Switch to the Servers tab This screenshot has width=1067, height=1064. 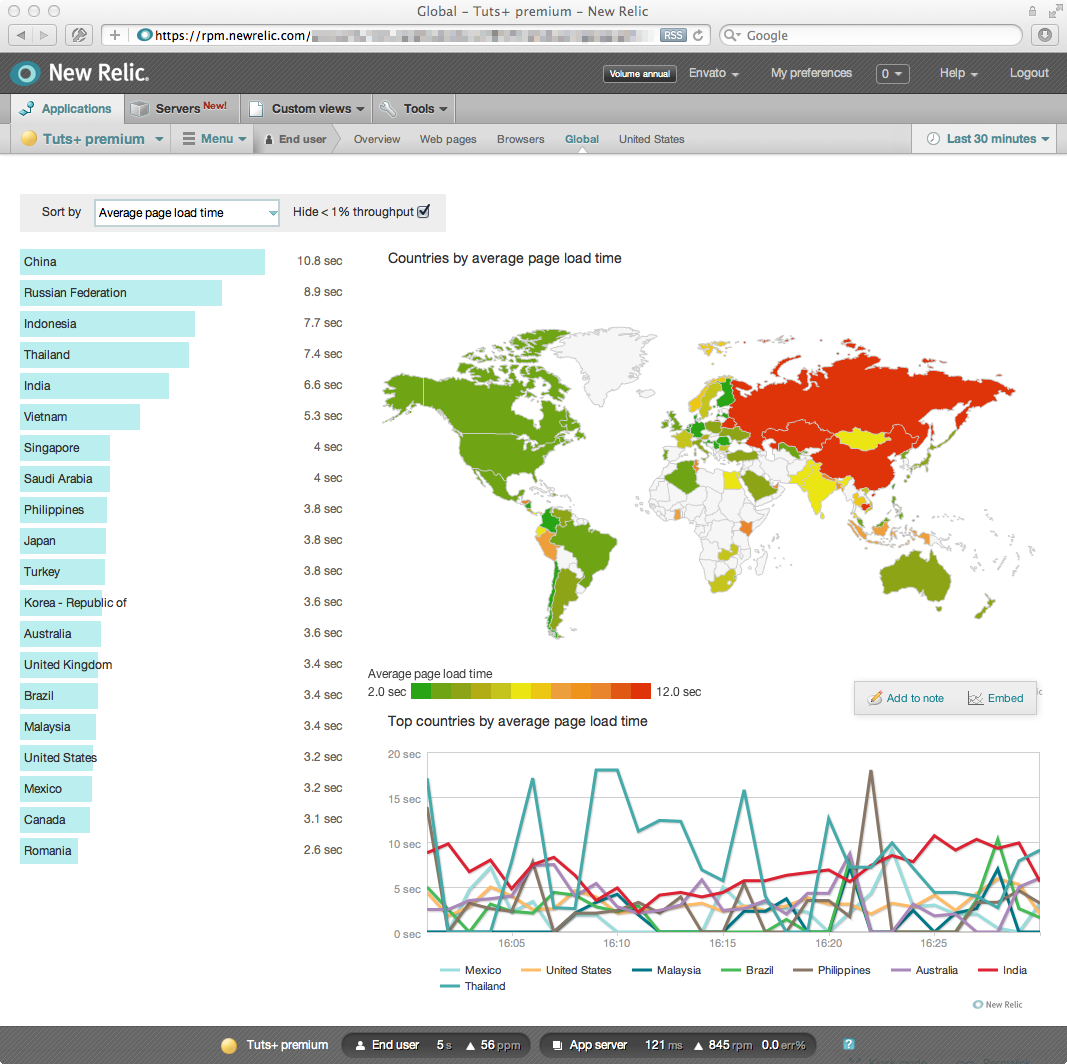click(x=181, y=109)
